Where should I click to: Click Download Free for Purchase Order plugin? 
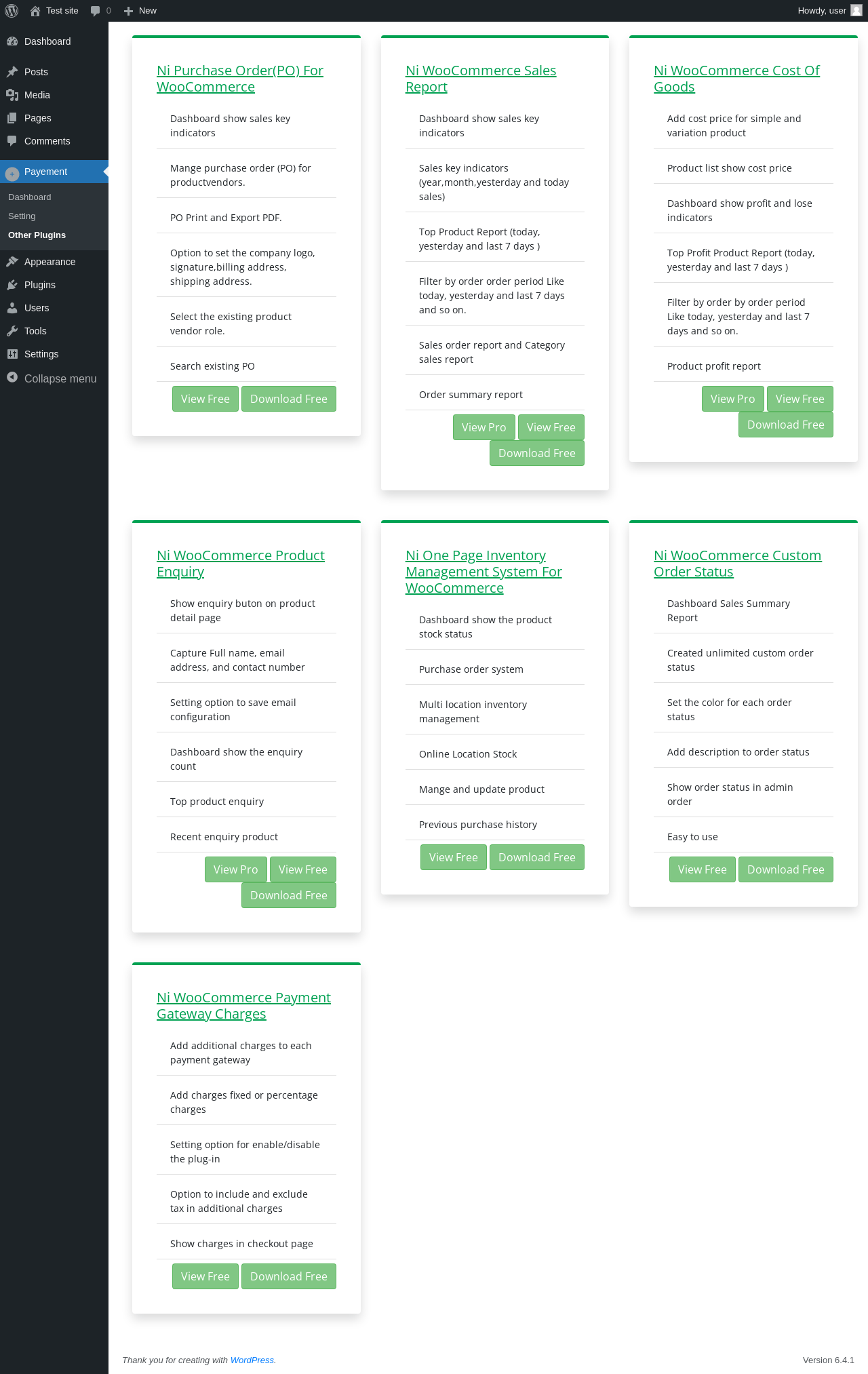tap(289, 399)
